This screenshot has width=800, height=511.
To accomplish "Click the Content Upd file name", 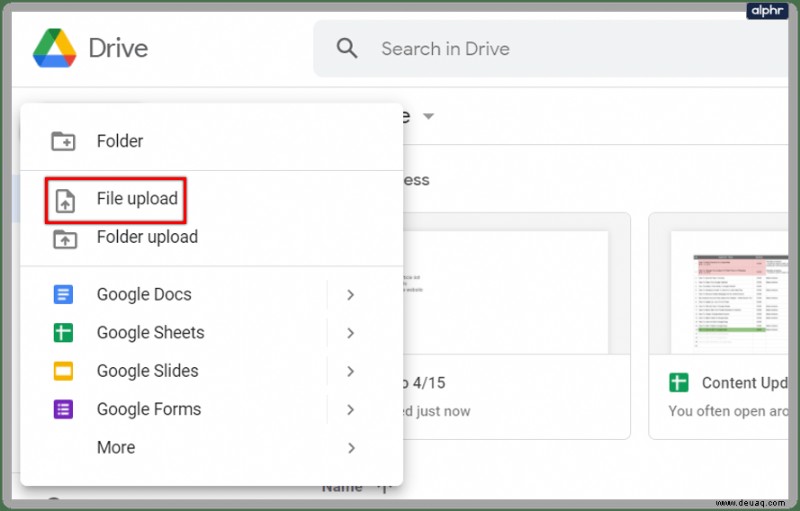I will (745, 383).
